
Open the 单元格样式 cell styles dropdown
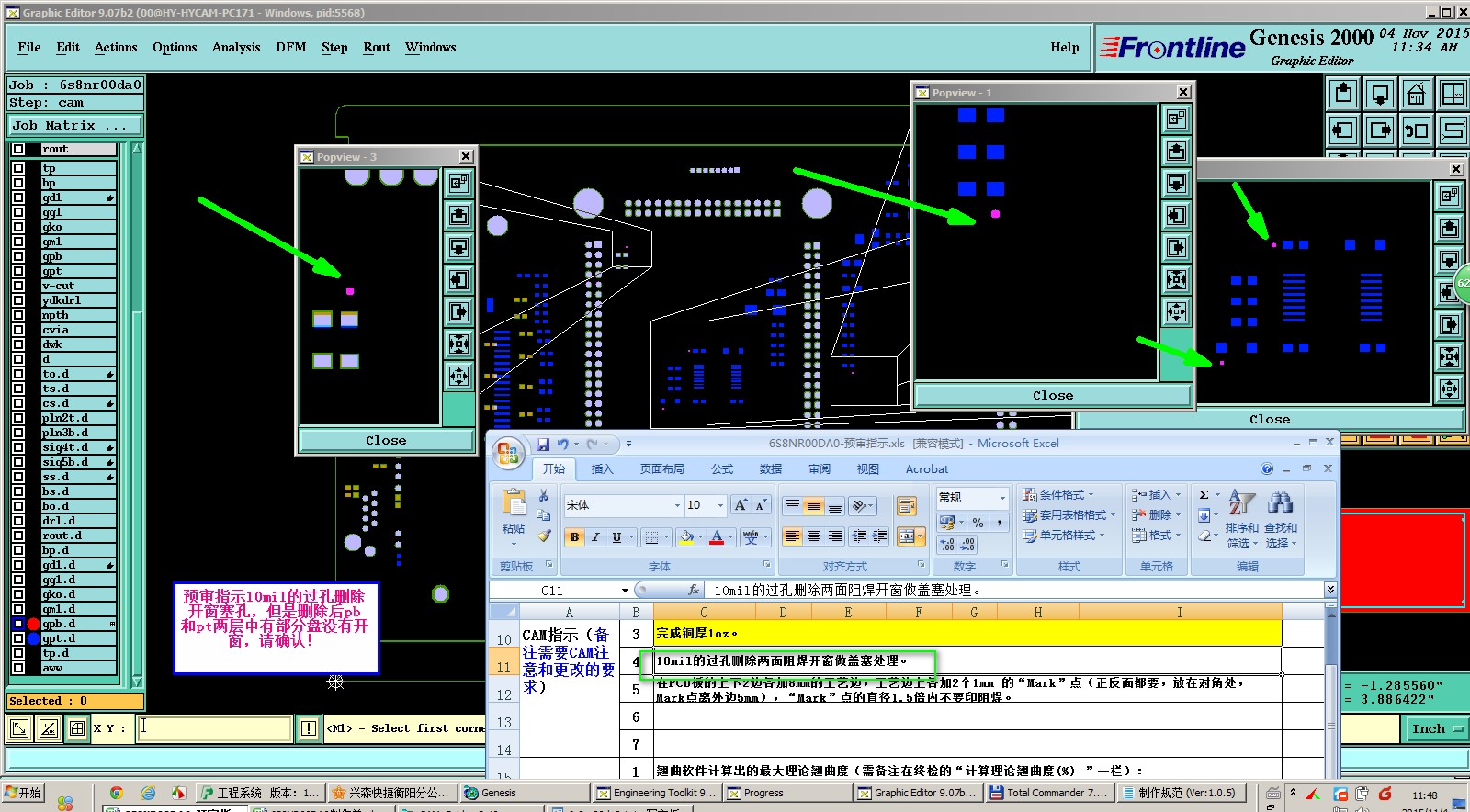pos(1063,536)
